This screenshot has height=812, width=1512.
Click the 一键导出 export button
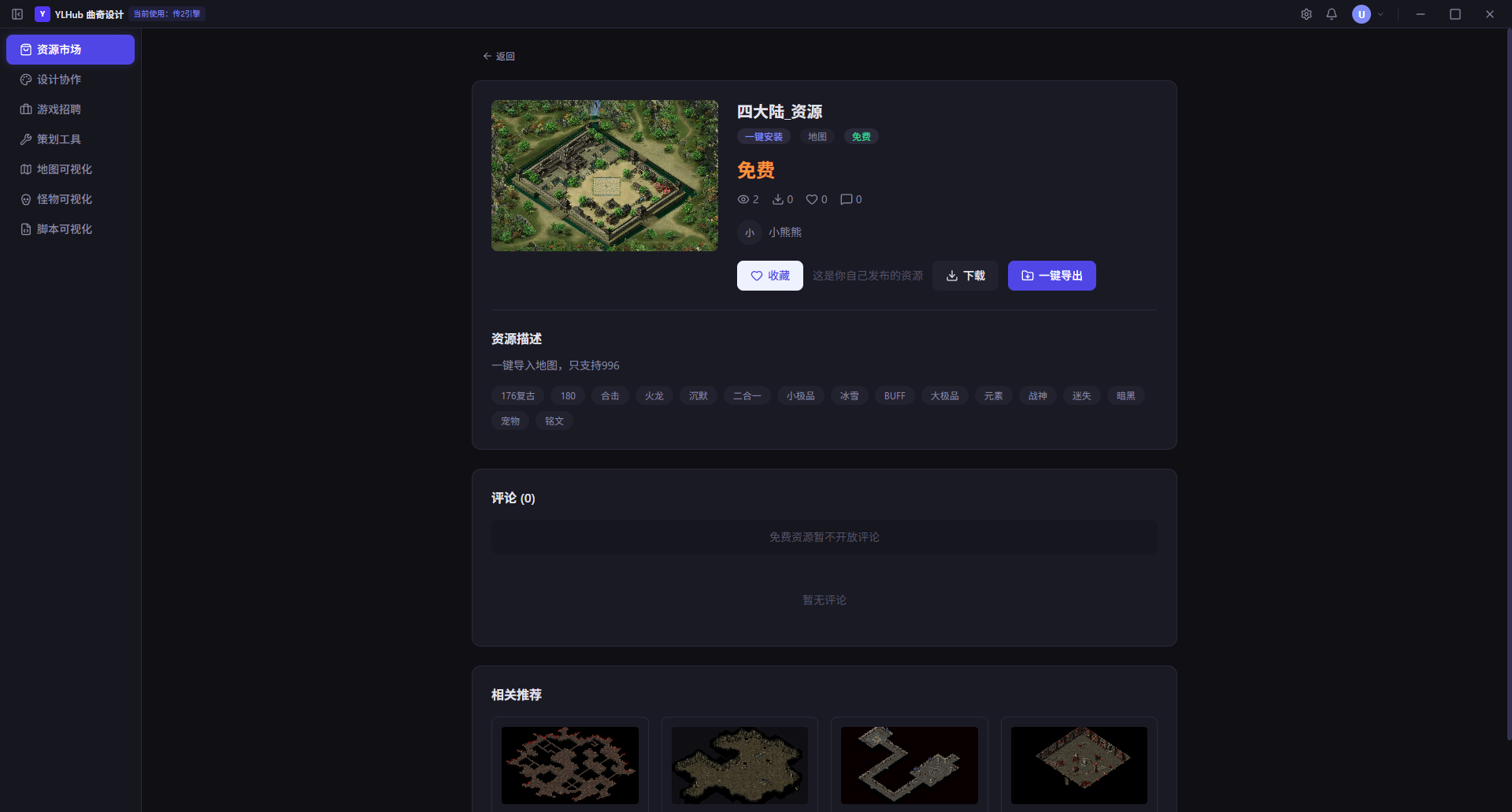(1052, 276)
